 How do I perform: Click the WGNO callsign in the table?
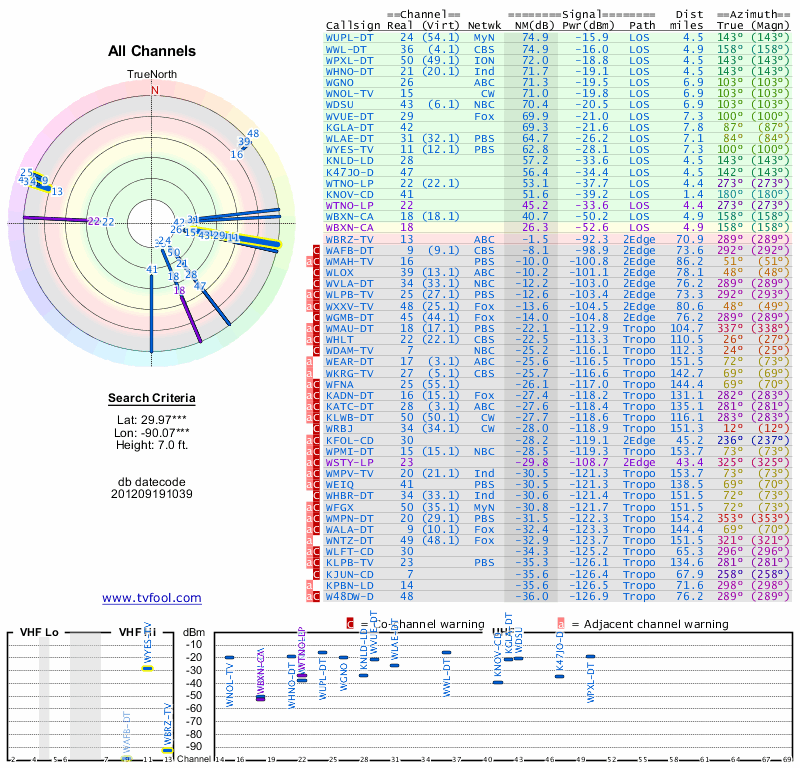tap(340, 83)
